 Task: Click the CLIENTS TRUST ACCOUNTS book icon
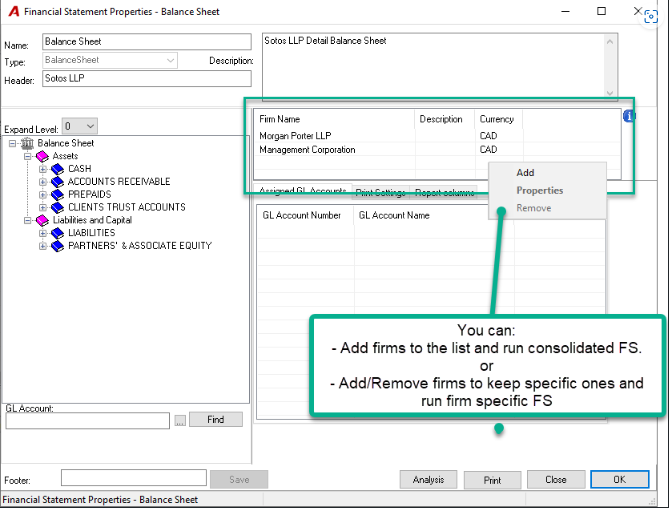pos(57,208)
